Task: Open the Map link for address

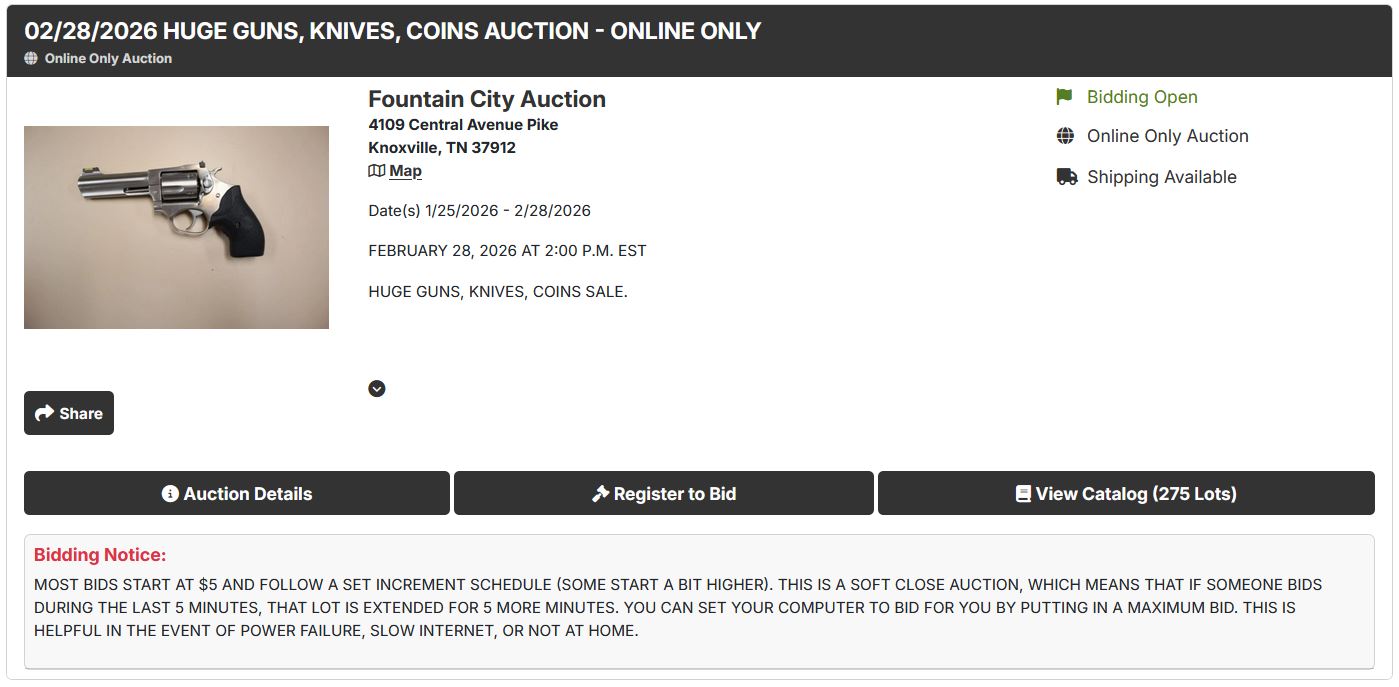Action: click(405, 171)
